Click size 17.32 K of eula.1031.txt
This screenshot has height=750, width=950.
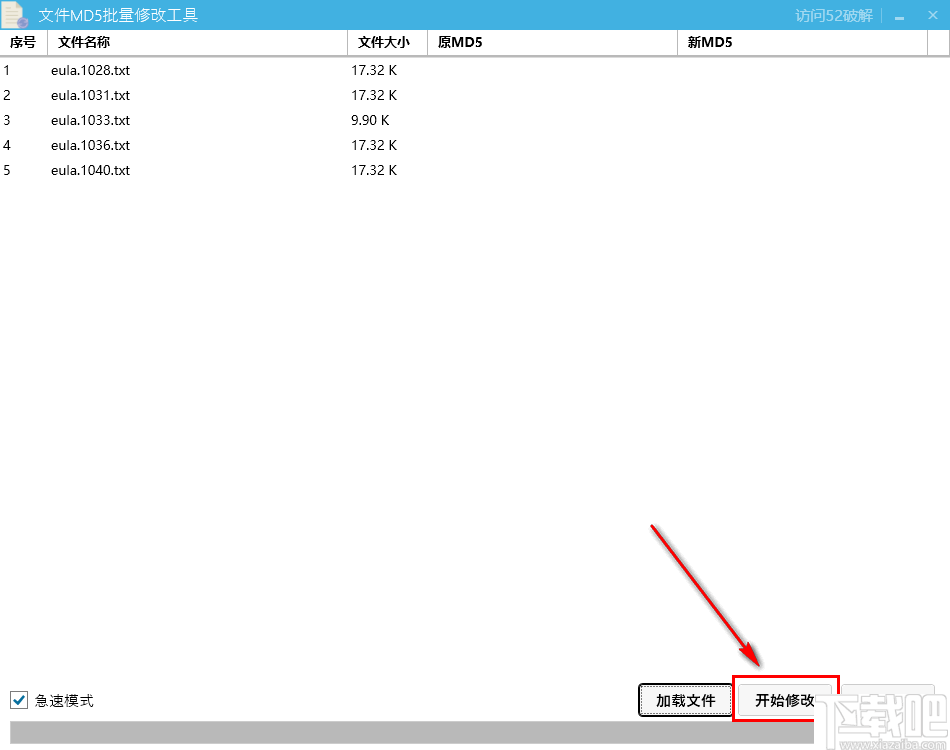[x=374, y=95]
